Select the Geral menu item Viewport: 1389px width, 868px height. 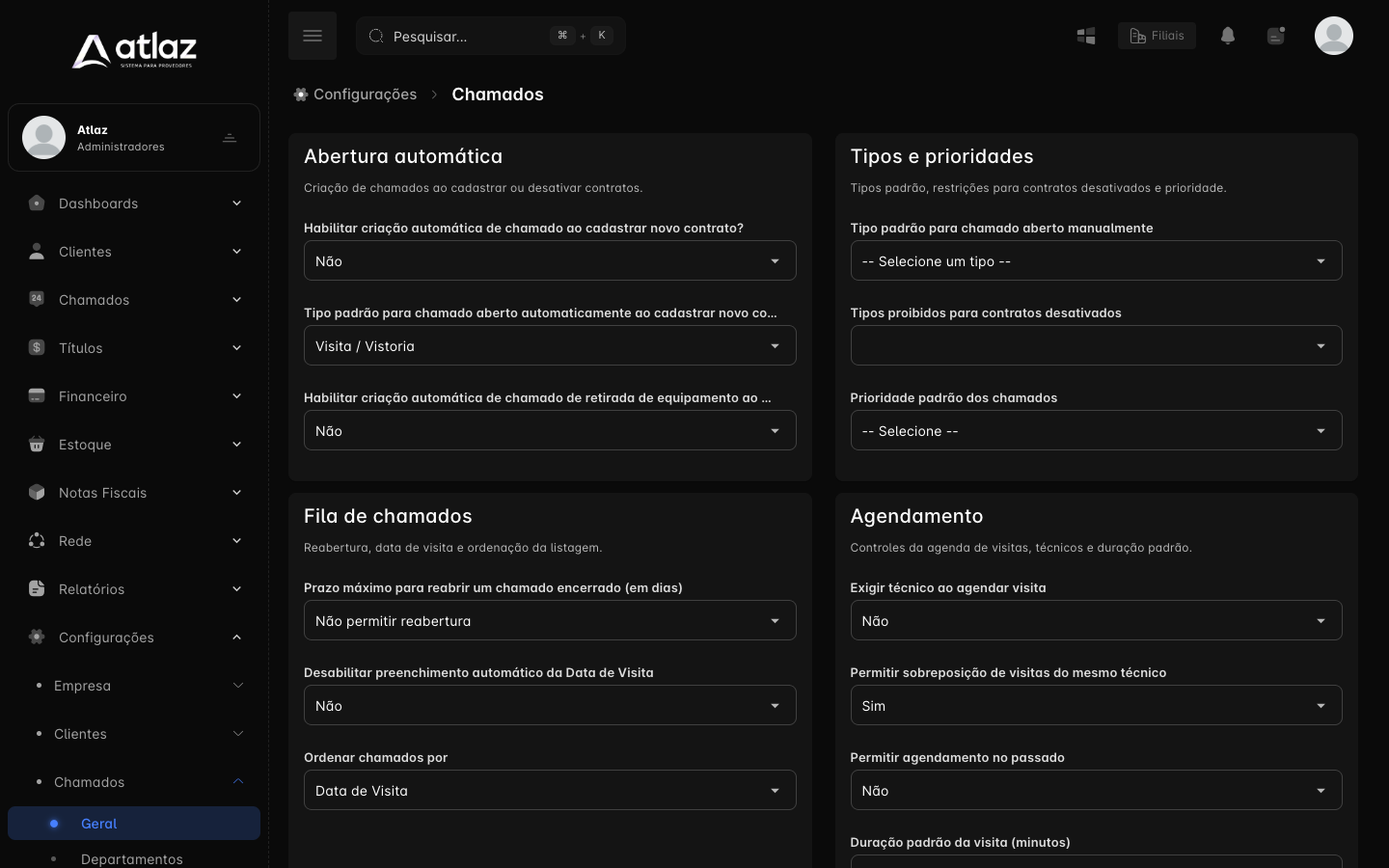(x=134, y=824)
